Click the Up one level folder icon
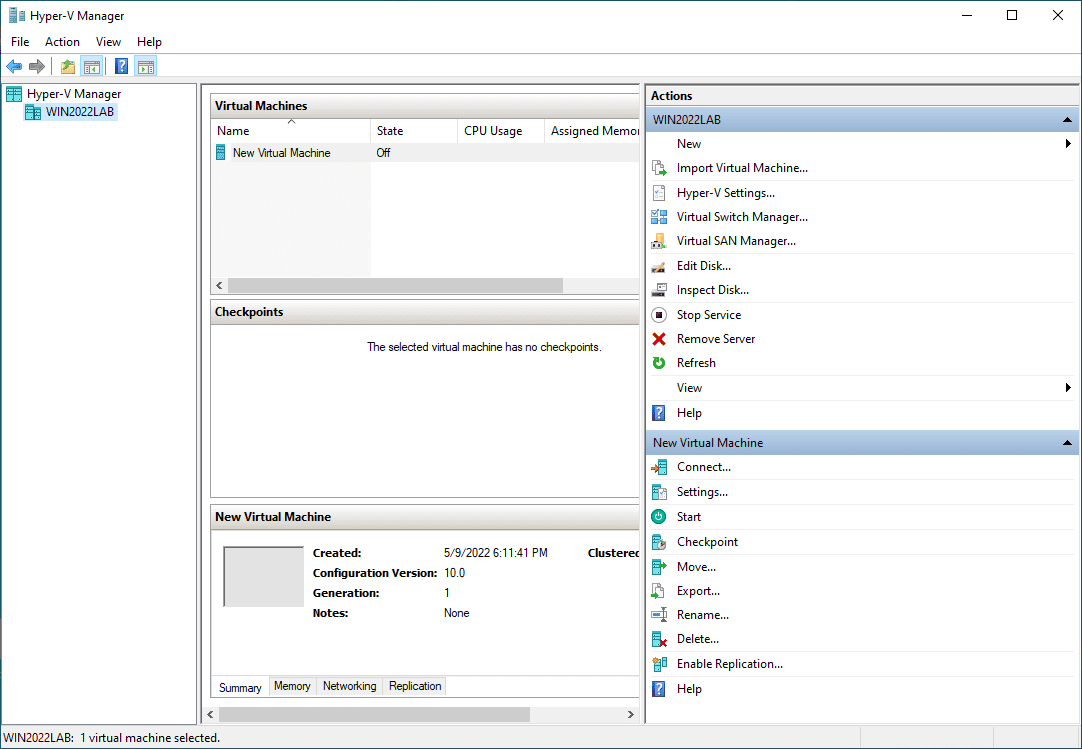This screenshot has width=1082, height=749. [x=68, y=66]
